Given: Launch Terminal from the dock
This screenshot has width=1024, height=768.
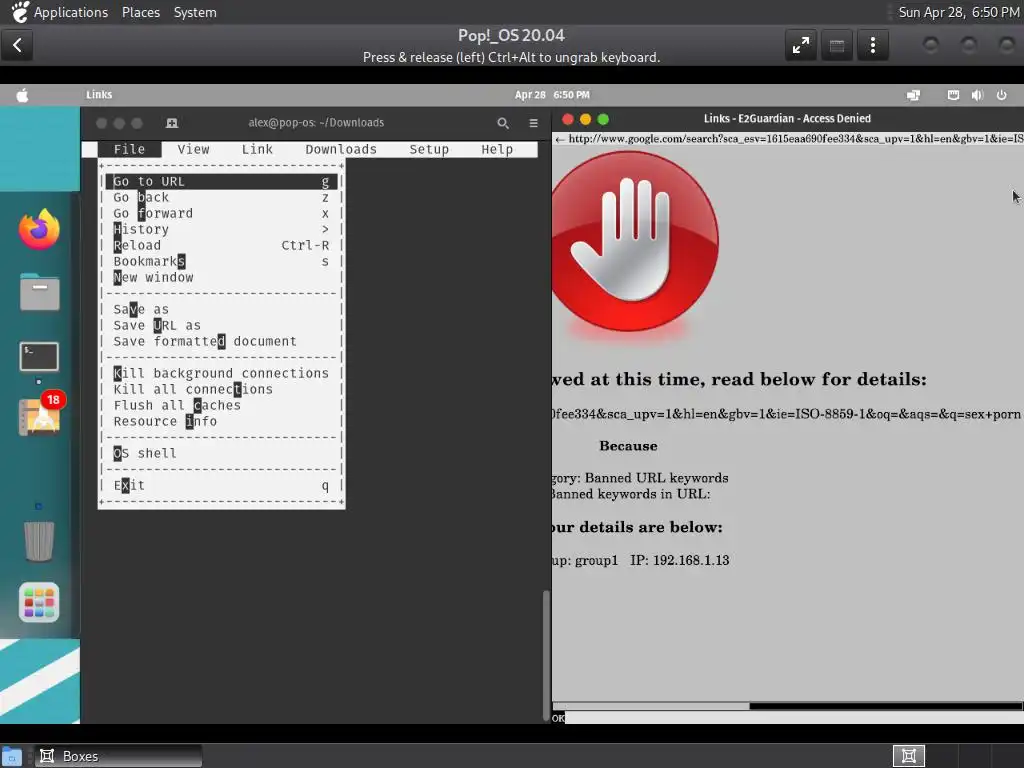Looking at the screenshot, I should pos(39,357).
